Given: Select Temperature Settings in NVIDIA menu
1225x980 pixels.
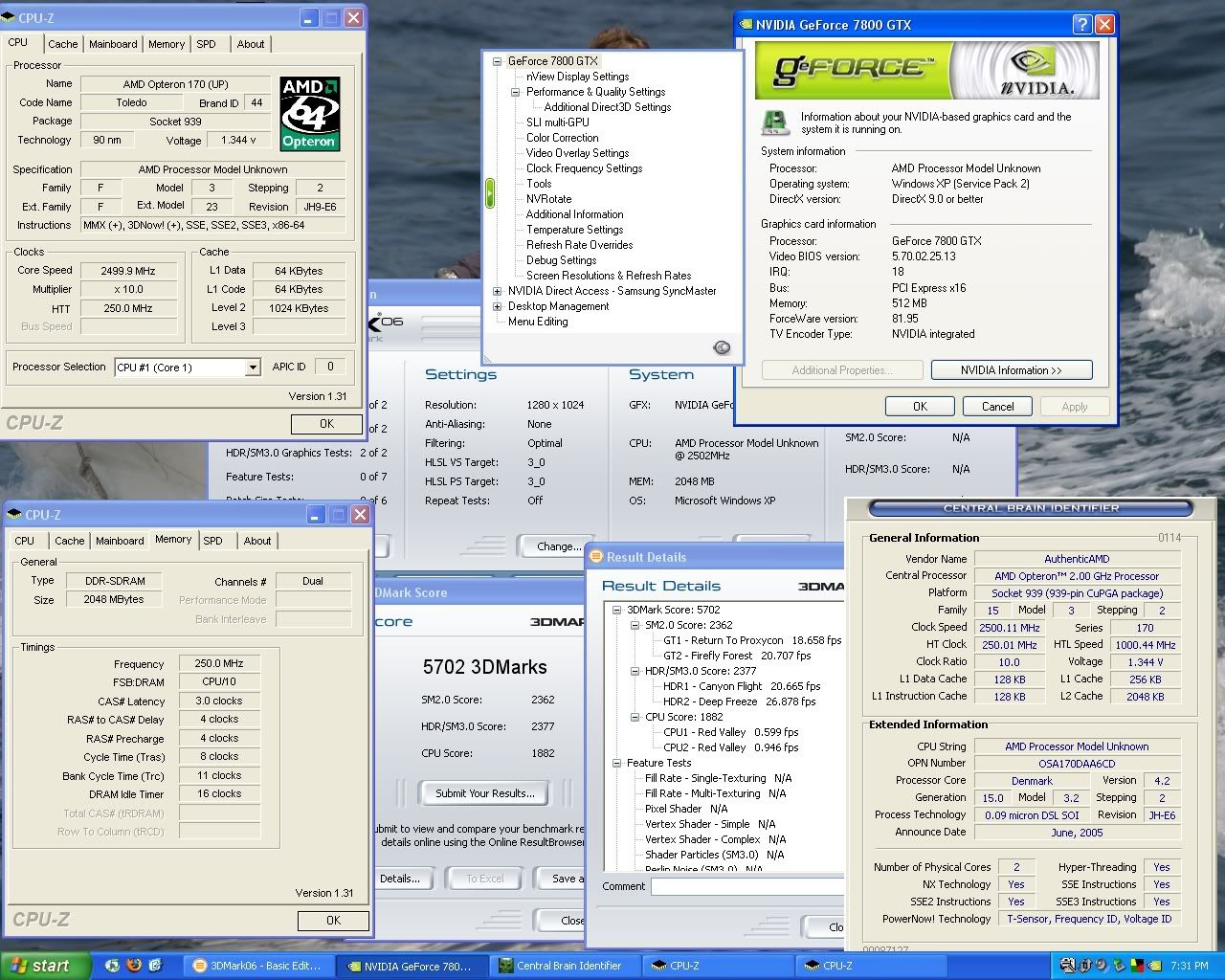Looking at the screenshot, I should 574,230.
